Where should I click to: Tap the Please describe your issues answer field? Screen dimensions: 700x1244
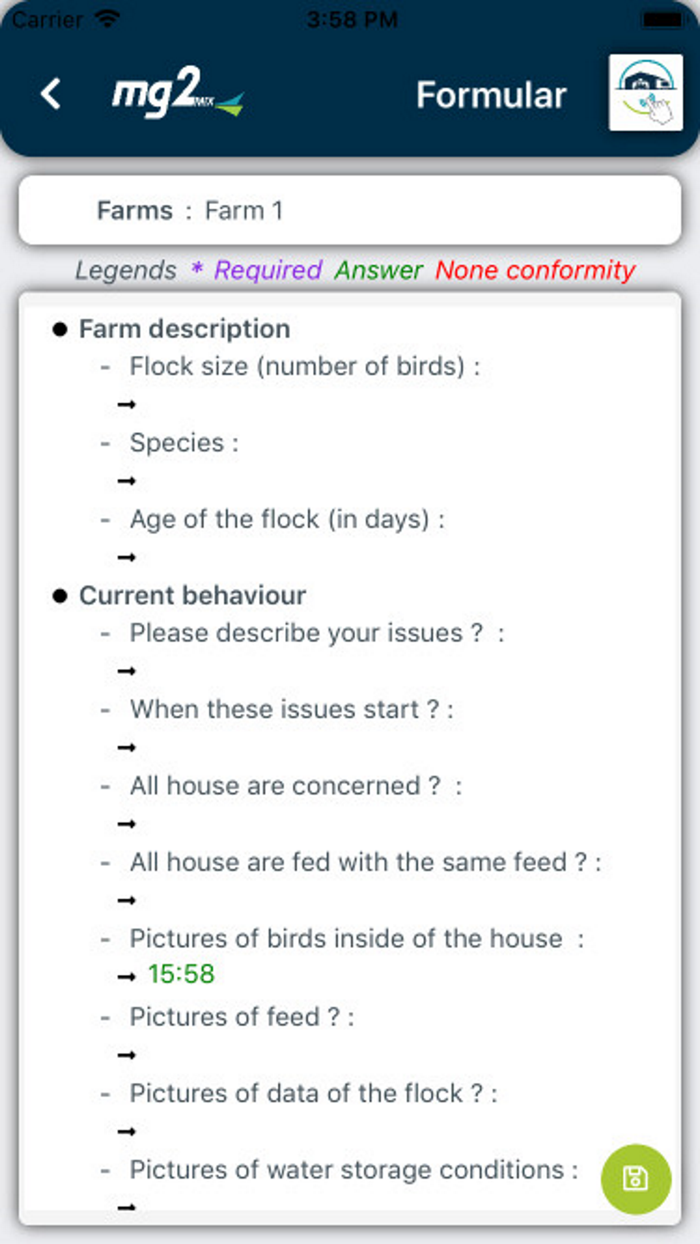click(x=128, y=671)
